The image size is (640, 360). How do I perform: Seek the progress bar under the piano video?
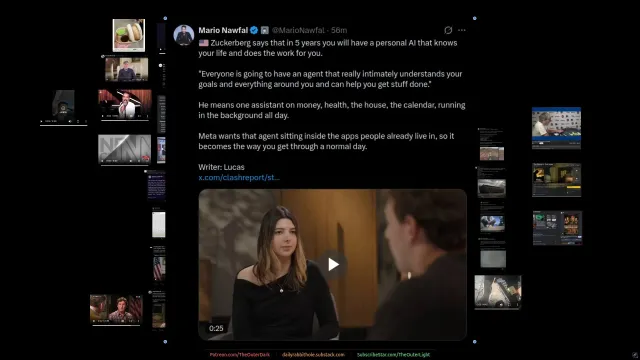pos(125,120)
